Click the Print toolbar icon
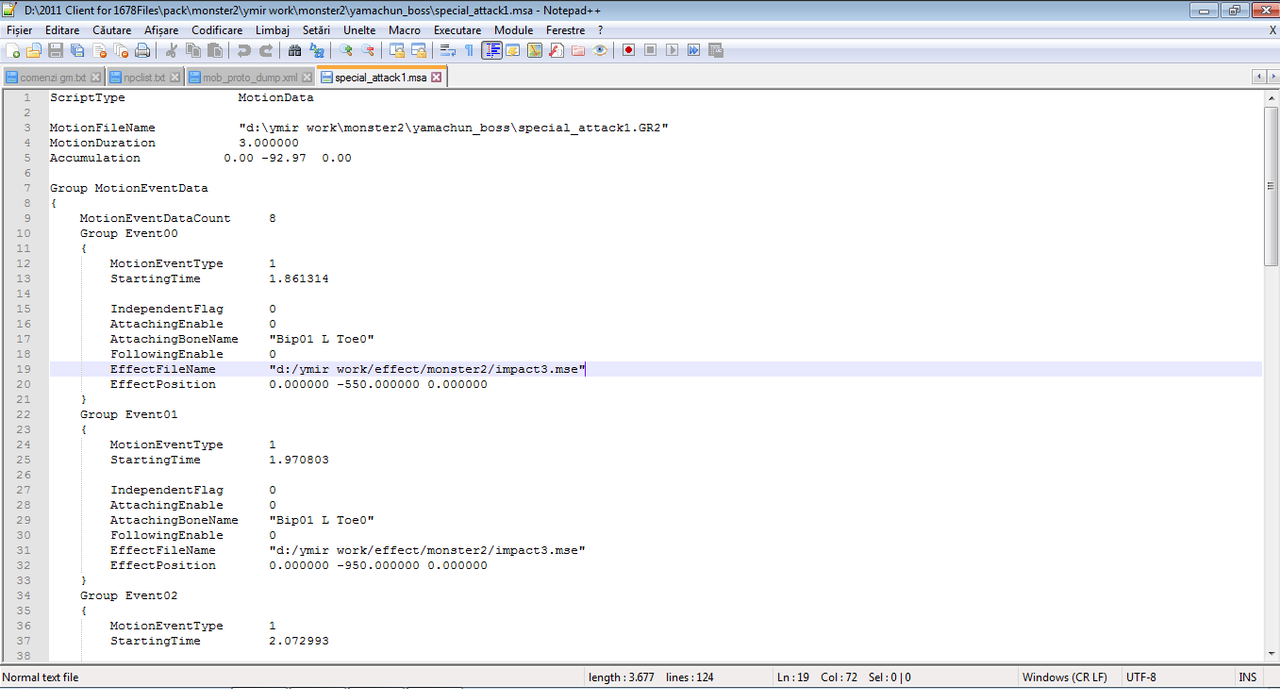This screenshot has width=1280, height=689. click(143, 50)
